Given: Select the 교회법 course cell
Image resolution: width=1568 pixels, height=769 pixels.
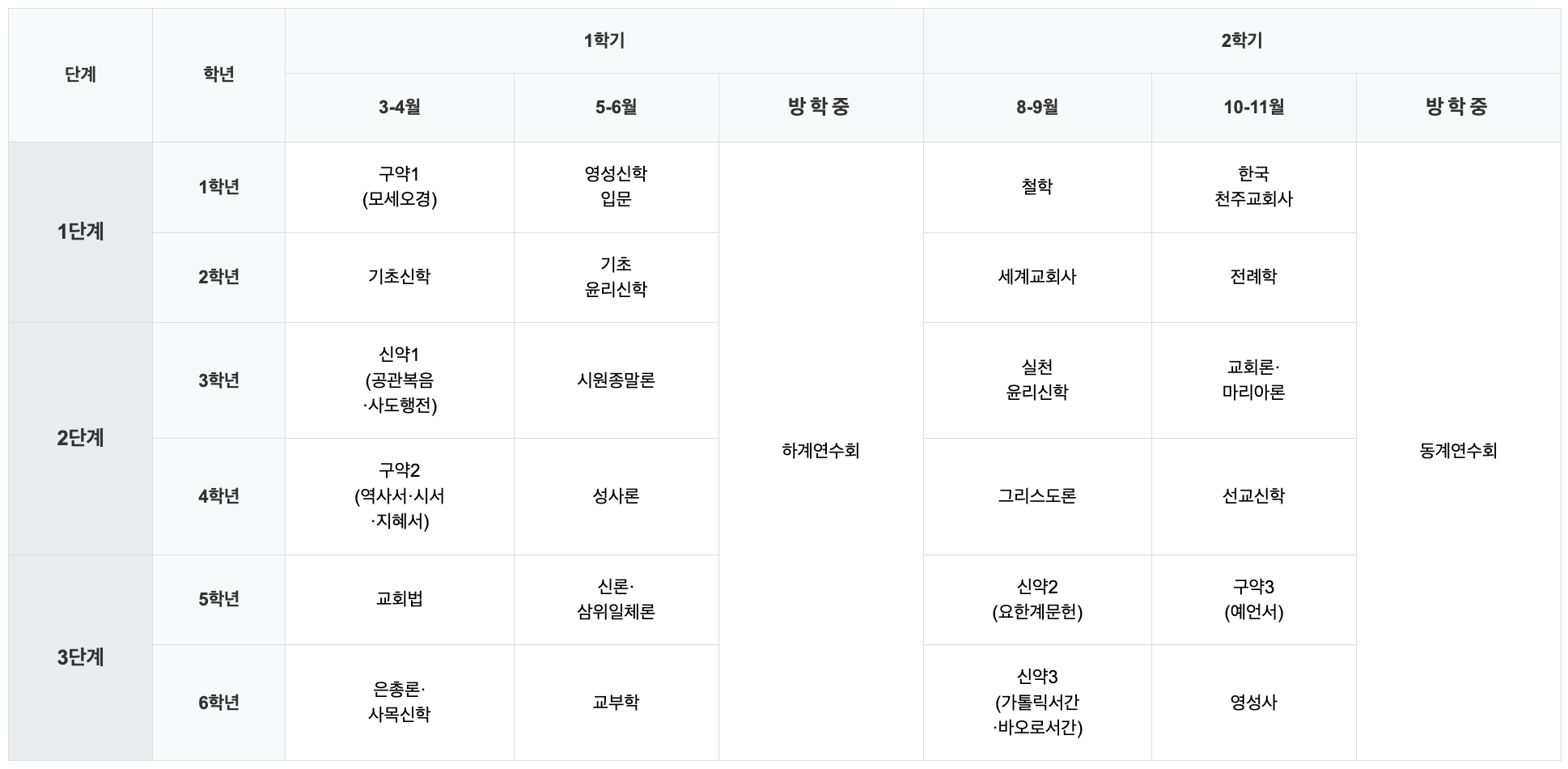Looking at the screenshot, I should [x=399, y=599].
